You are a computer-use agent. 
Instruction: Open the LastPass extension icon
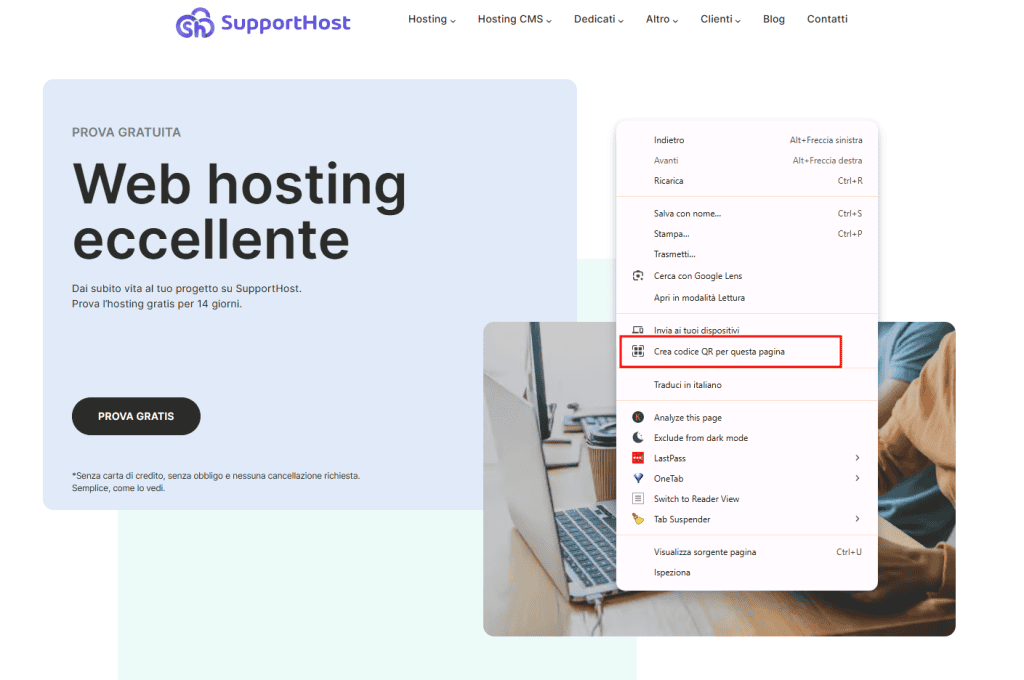point(639,457)
